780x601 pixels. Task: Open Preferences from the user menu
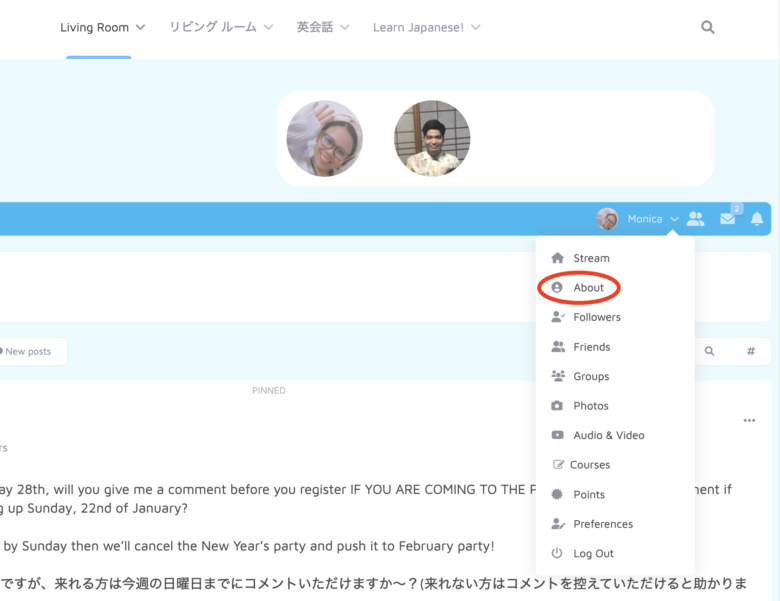coord(602,524)
